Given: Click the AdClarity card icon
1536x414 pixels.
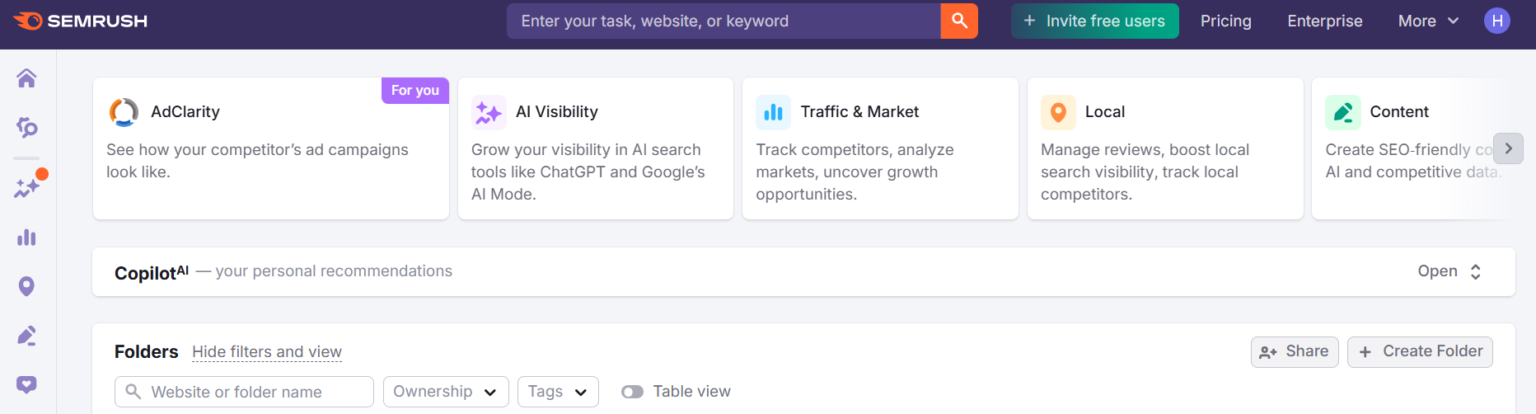Looking at the screenshot, I should coord(124,112).
